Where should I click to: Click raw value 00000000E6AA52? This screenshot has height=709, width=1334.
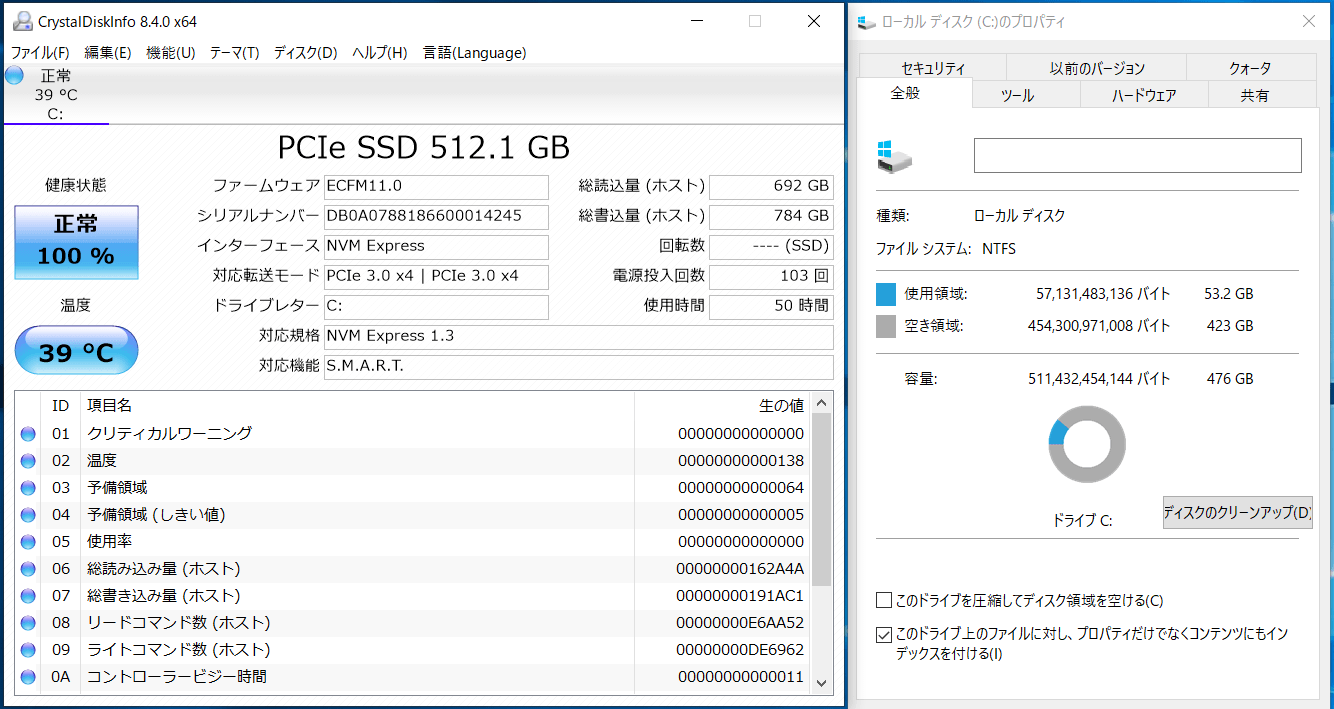[741, 623]
